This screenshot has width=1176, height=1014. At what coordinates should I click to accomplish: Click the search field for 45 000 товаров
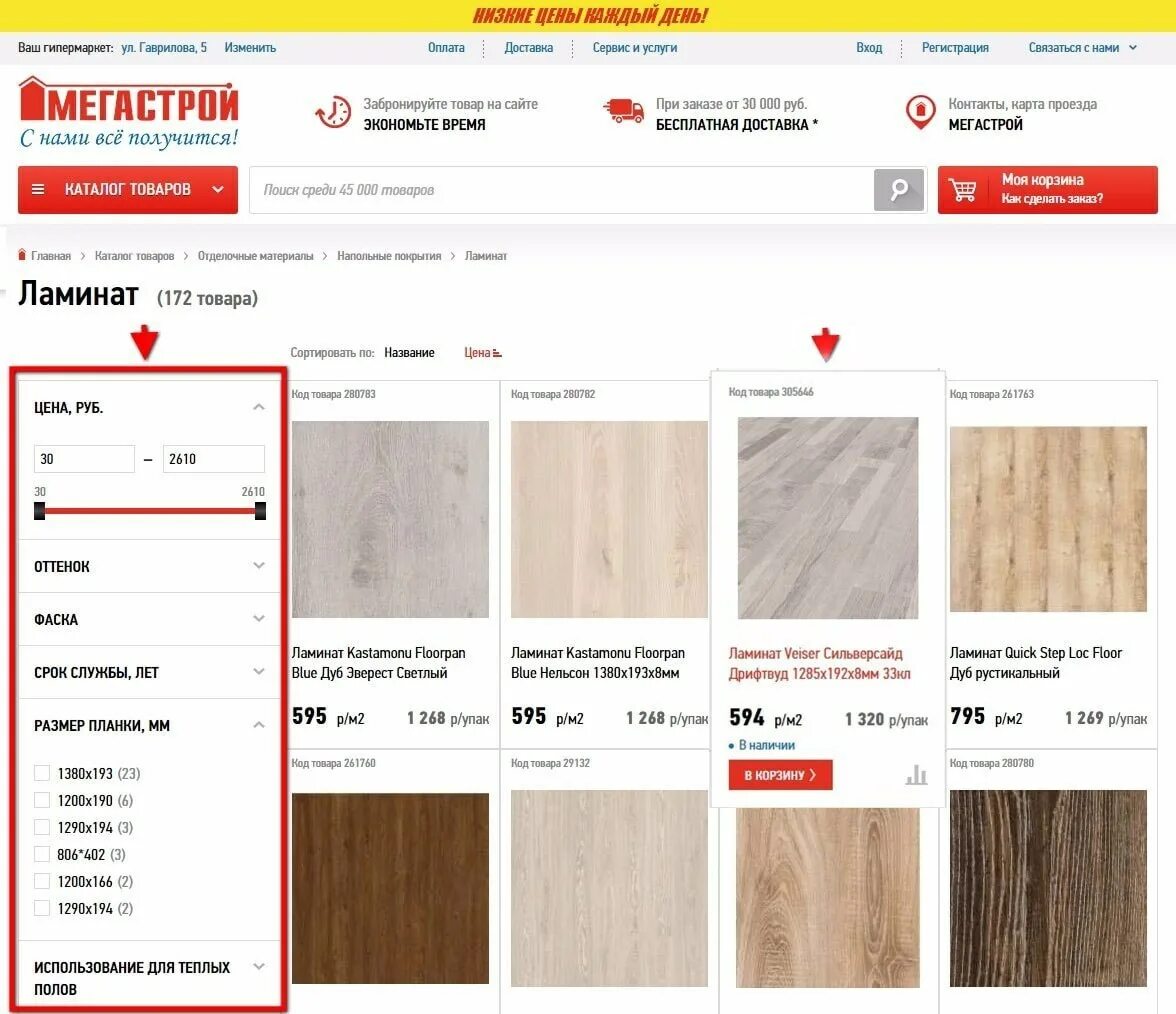[562, 190]
